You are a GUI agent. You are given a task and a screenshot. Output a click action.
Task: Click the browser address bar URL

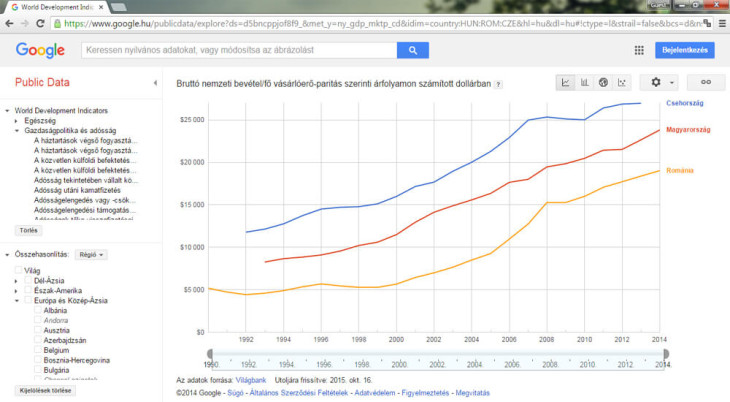click(382, 23)
